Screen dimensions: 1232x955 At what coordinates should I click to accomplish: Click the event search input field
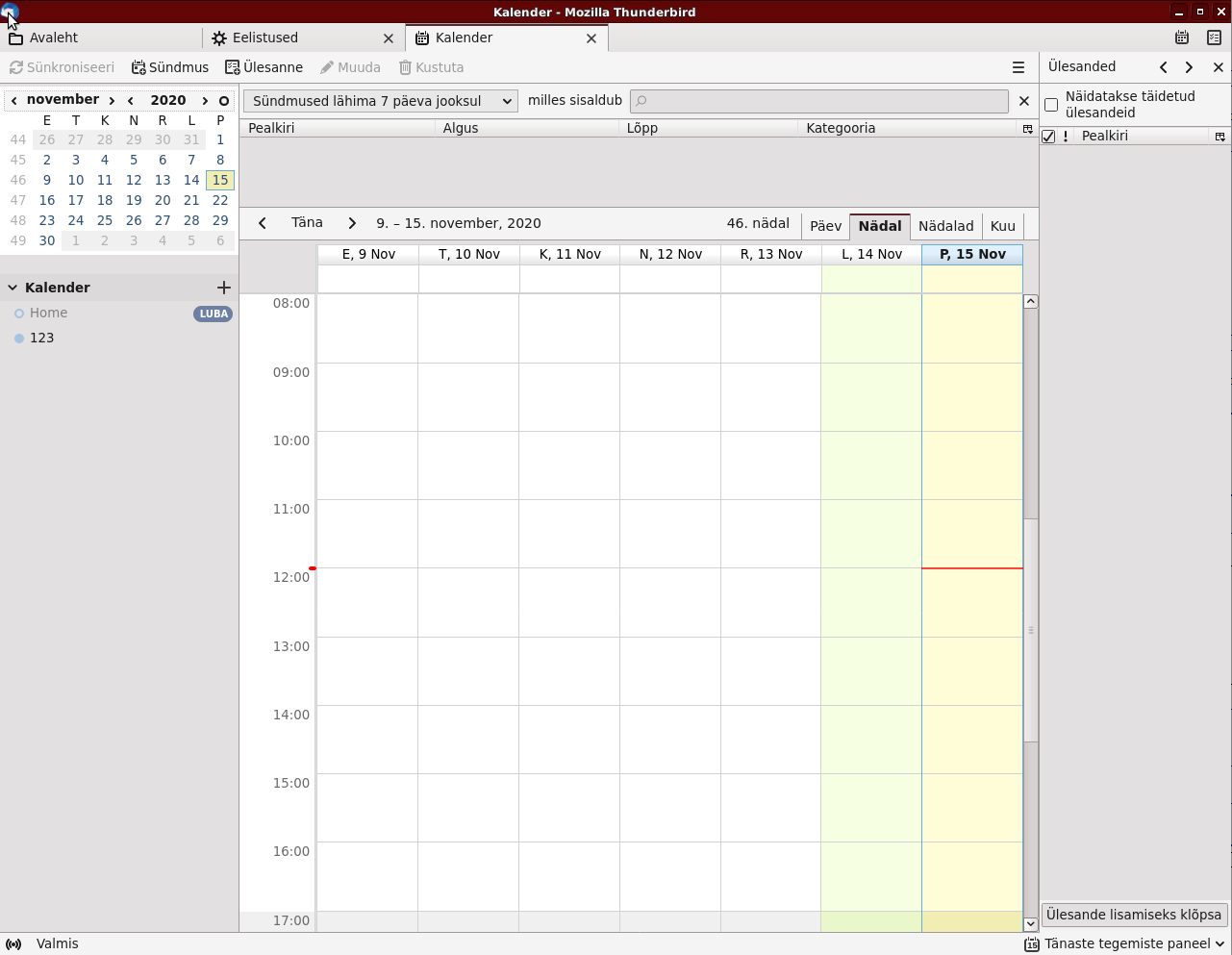tap(819, 101)
